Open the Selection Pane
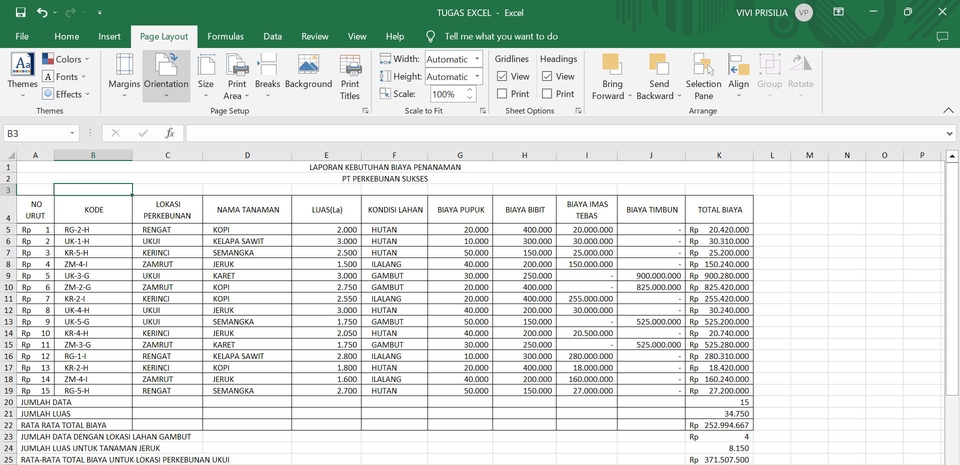Image resolution: width=960 pixels, height=465 pixels. click(x=703, y=75)
